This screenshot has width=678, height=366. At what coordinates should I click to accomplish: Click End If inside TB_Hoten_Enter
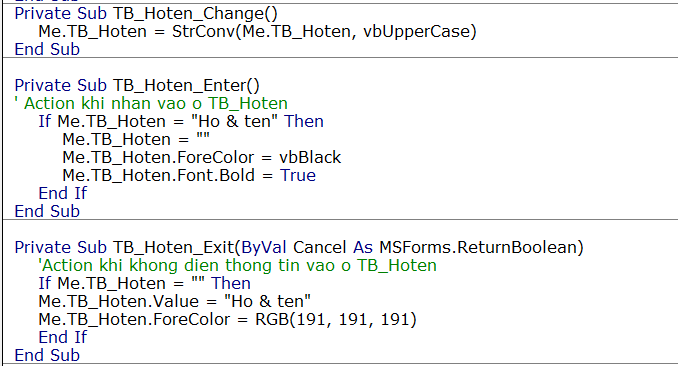coord(63,193)
